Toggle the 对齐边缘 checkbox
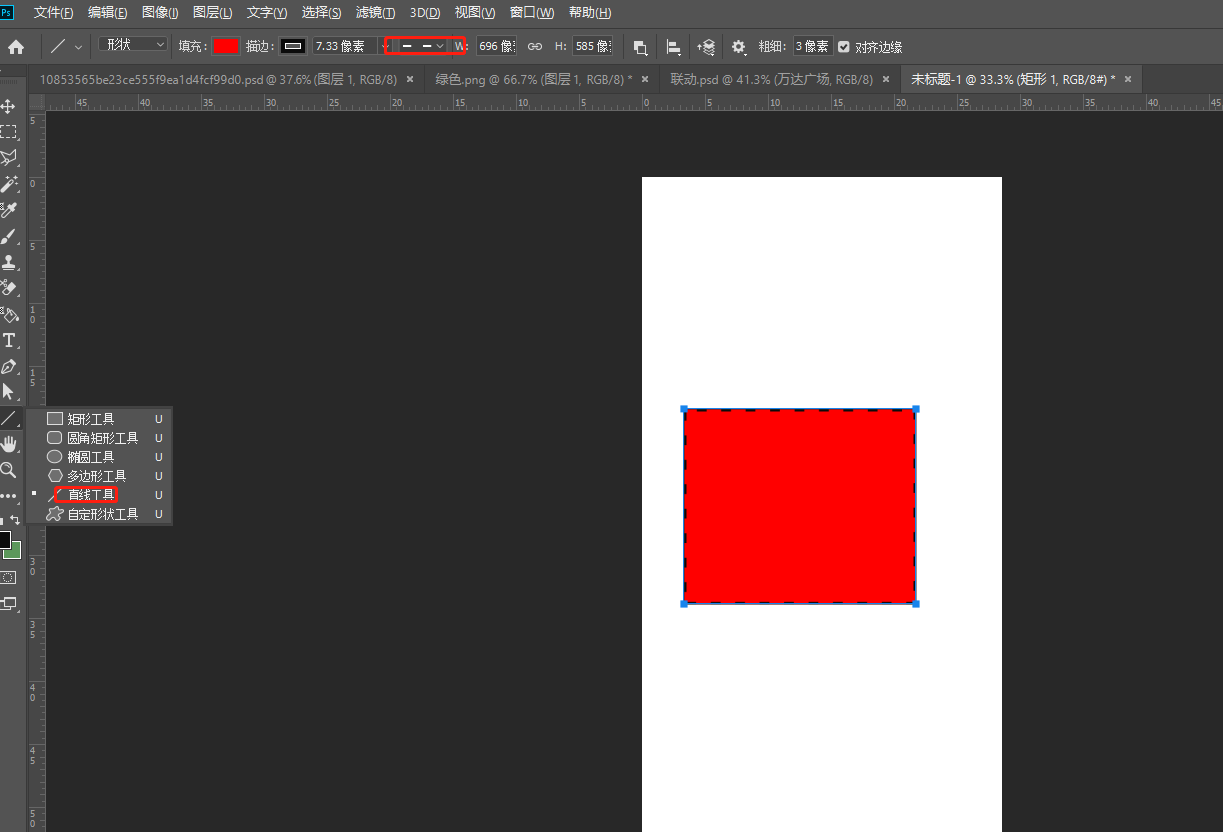The width and height of the screenshot is (1223, 832). click(x=844, y=47)
